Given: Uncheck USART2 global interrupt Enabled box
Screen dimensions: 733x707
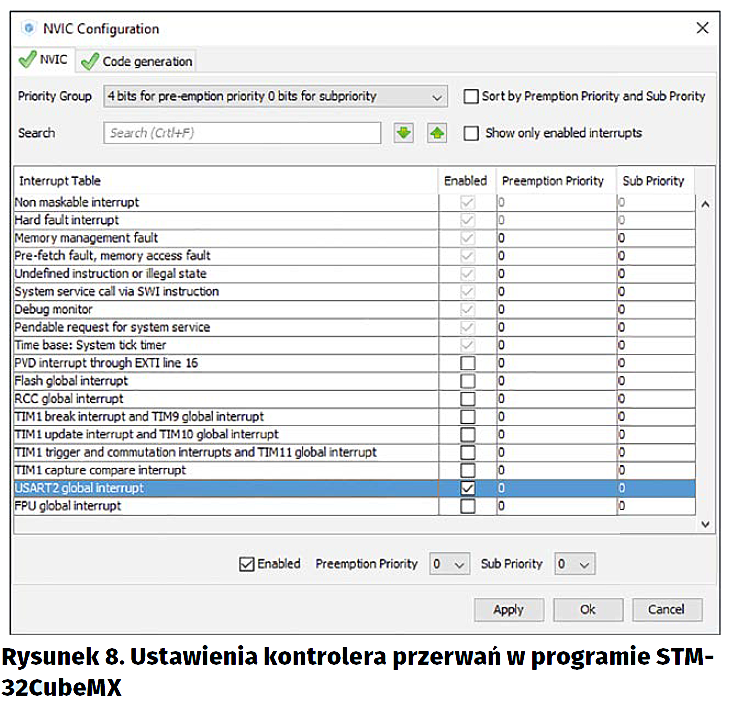Looking at the screenshot, I should 467,488.
